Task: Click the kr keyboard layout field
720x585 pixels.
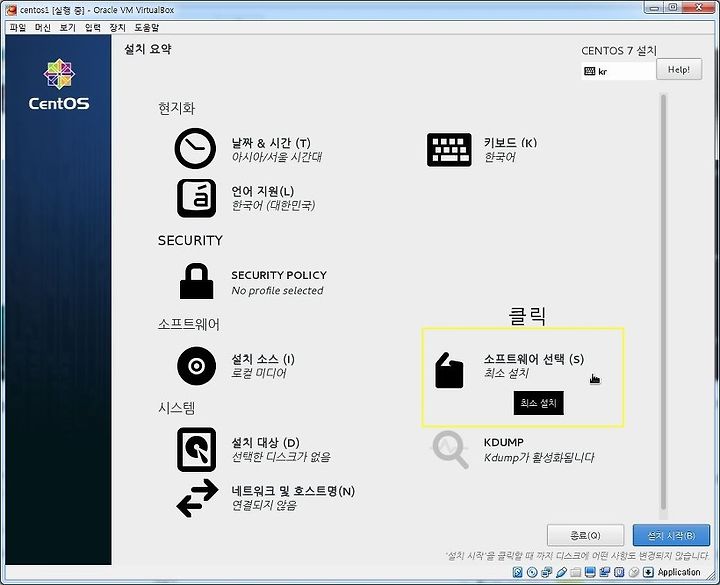Action: click(x=619, y=71)
